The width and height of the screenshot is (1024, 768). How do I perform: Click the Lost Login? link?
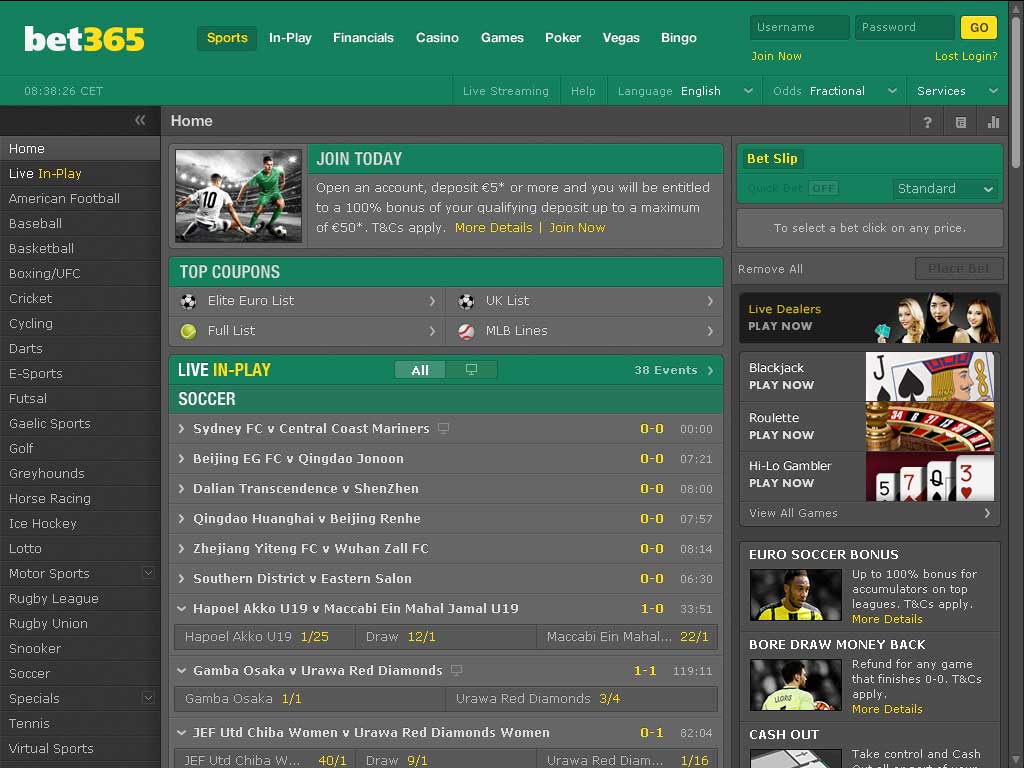(966, 56)
